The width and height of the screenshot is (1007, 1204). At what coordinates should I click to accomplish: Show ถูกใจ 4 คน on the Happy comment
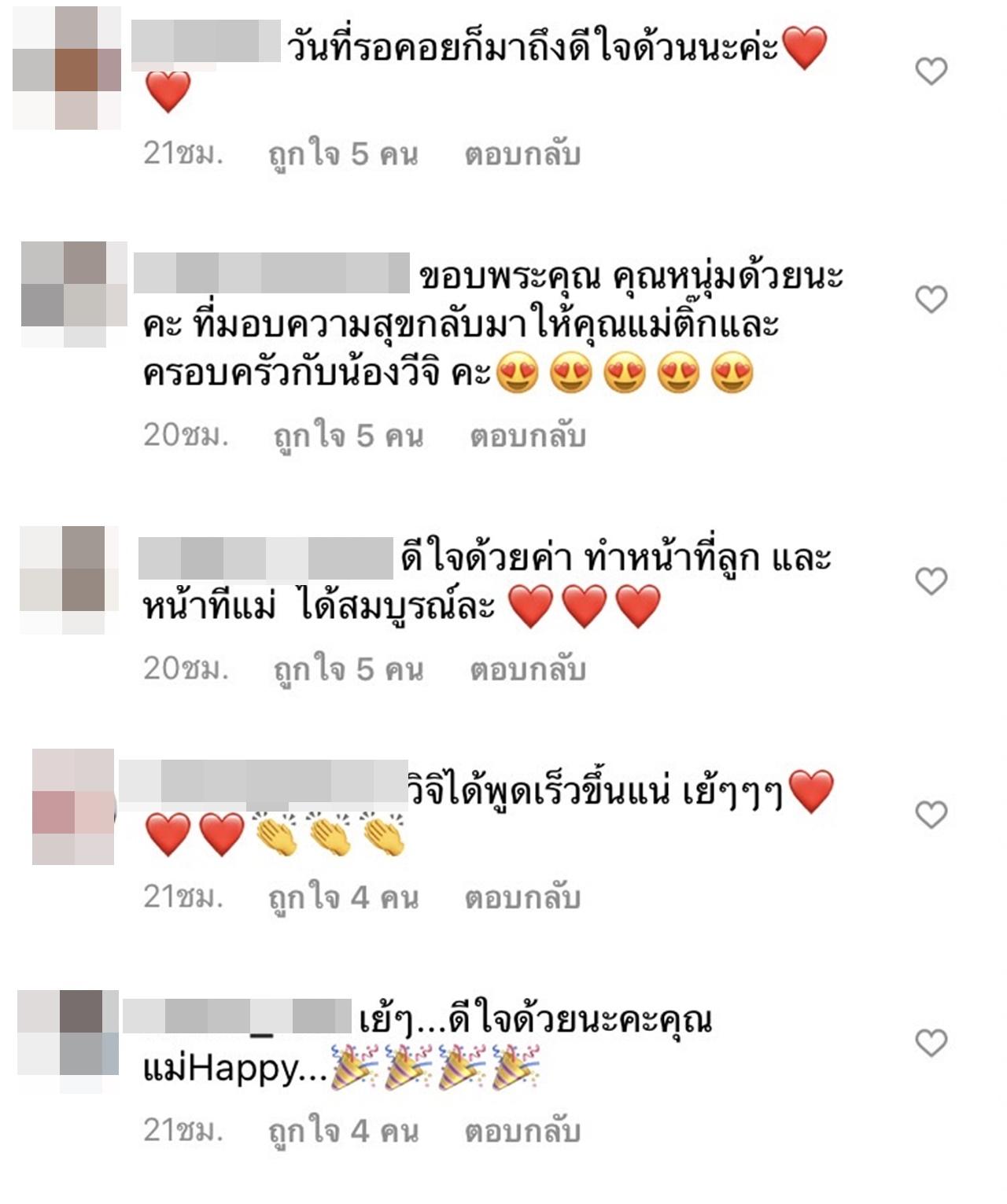coord(343,1132)
